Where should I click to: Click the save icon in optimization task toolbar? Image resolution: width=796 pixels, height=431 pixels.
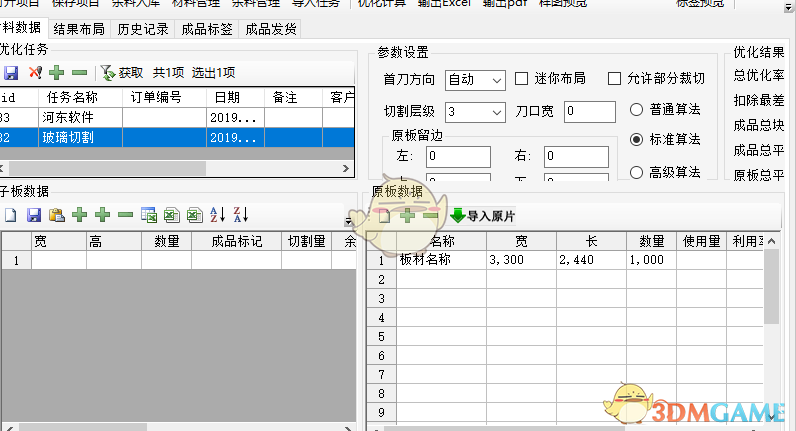[x=11, y=73]
